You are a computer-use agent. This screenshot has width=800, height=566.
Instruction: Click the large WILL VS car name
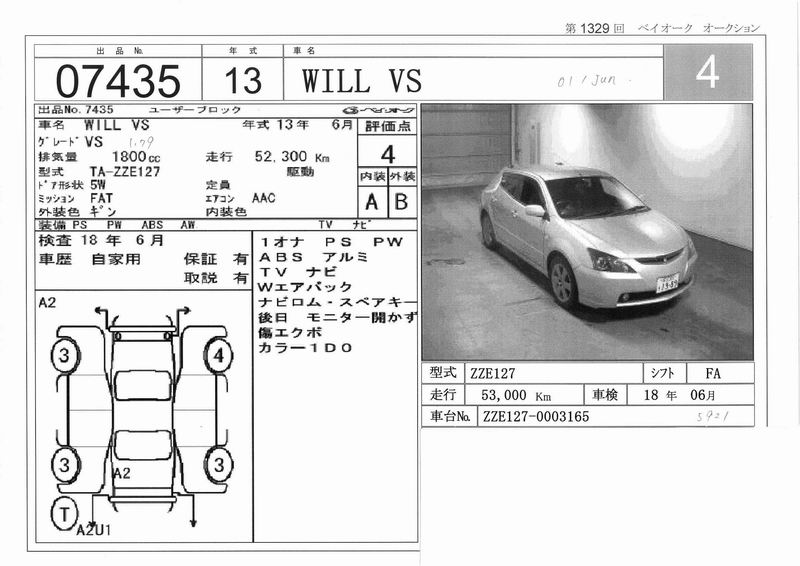[362, 81]
